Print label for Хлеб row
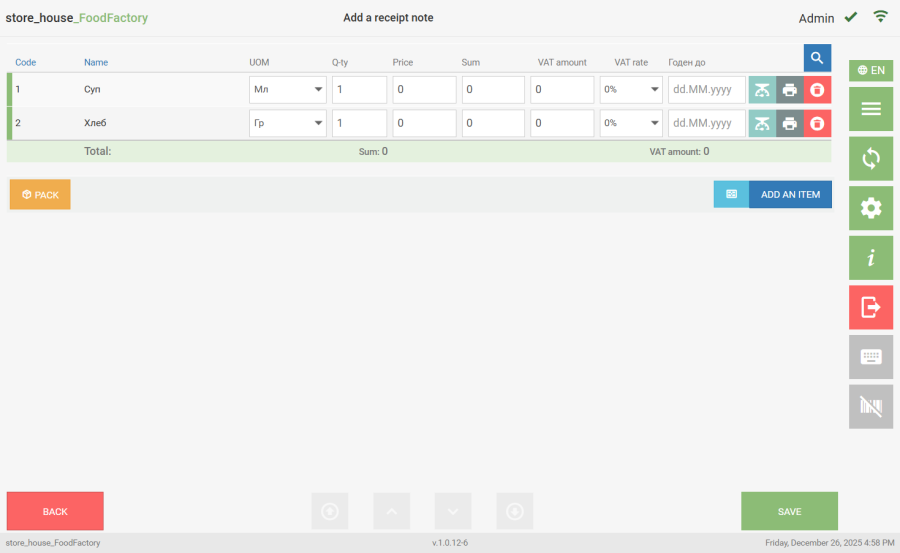The width and height of the screenshot is (900, 553). pos(789,124)
